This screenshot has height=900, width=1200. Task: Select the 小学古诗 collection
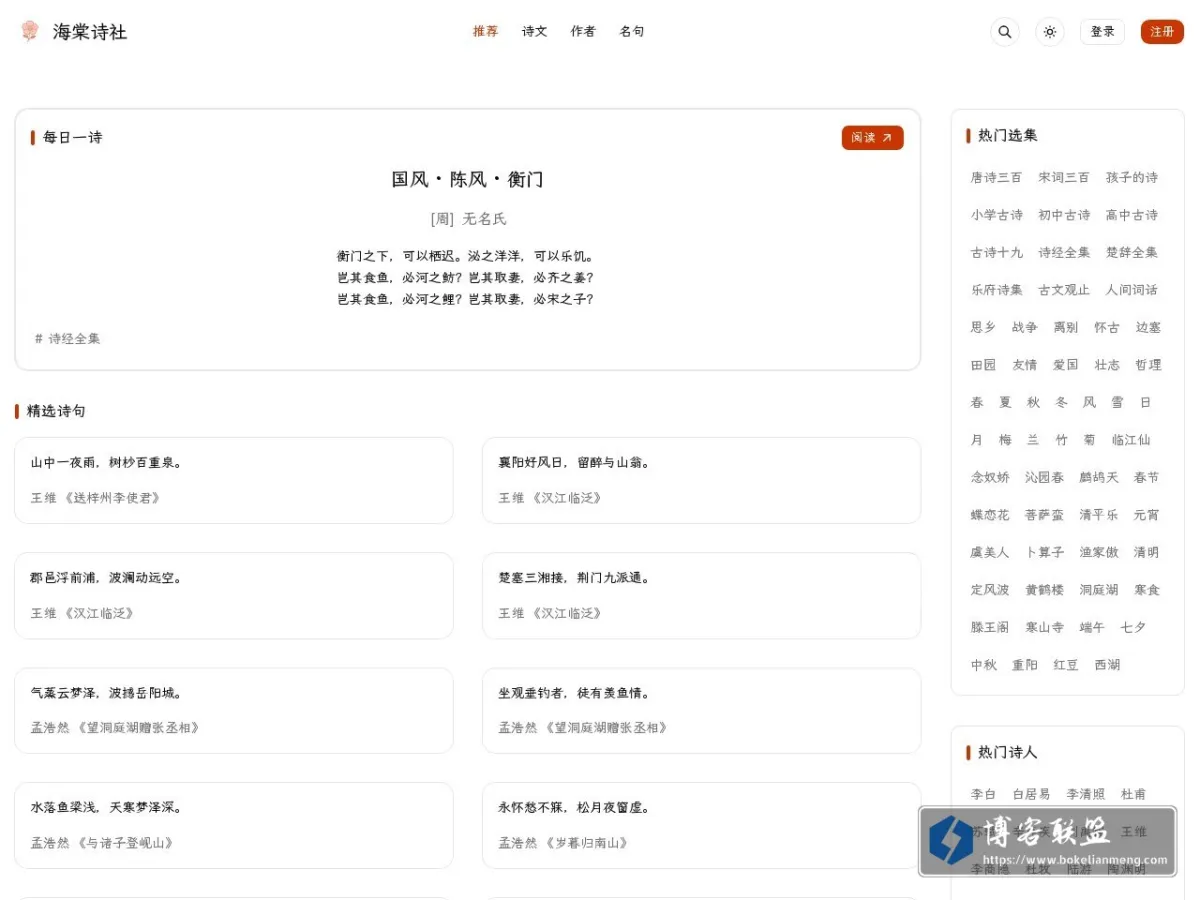[x=996, y=215]
